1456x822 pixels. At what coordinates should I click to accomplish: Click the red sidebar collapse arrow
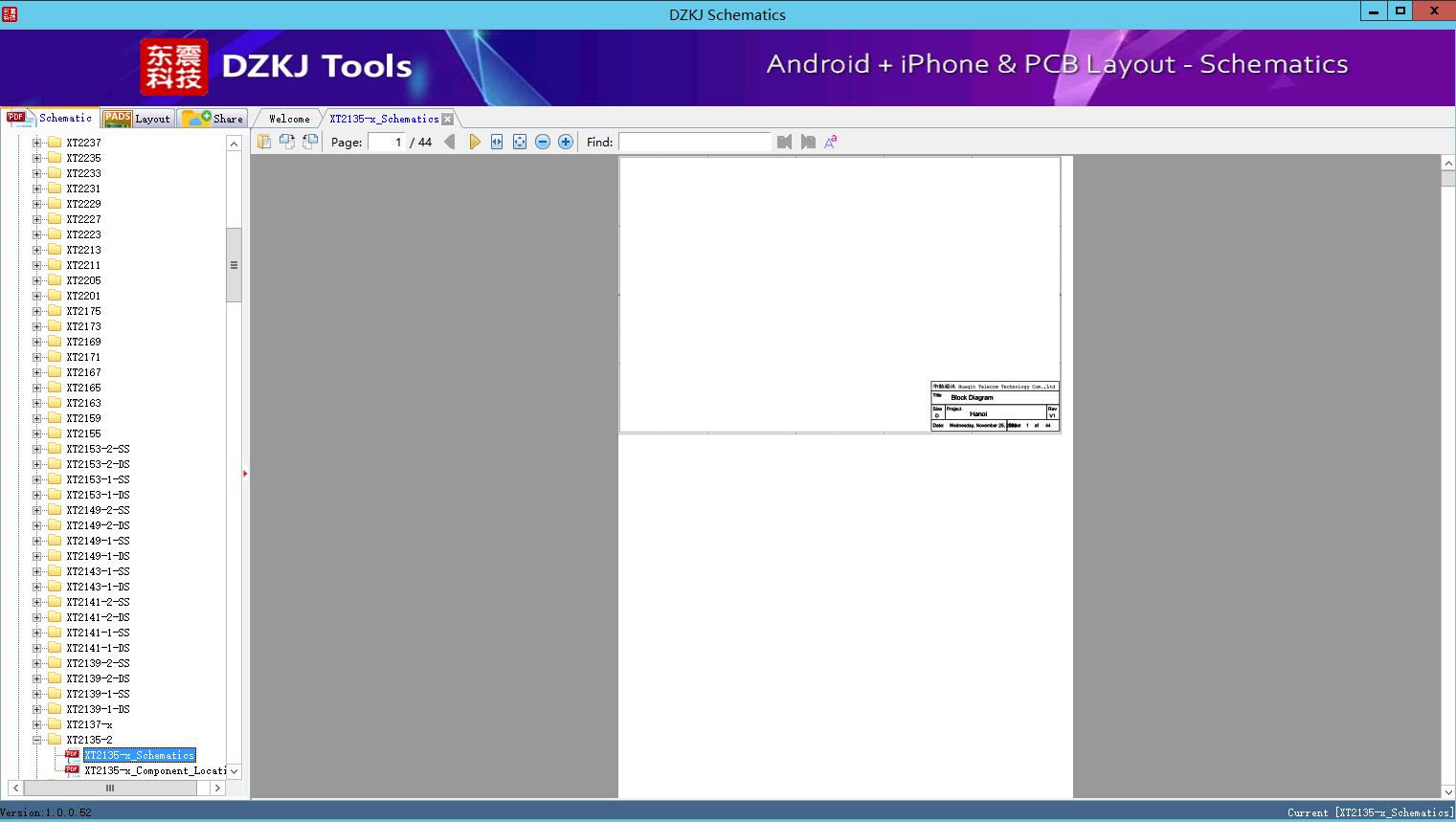point(245,474)
